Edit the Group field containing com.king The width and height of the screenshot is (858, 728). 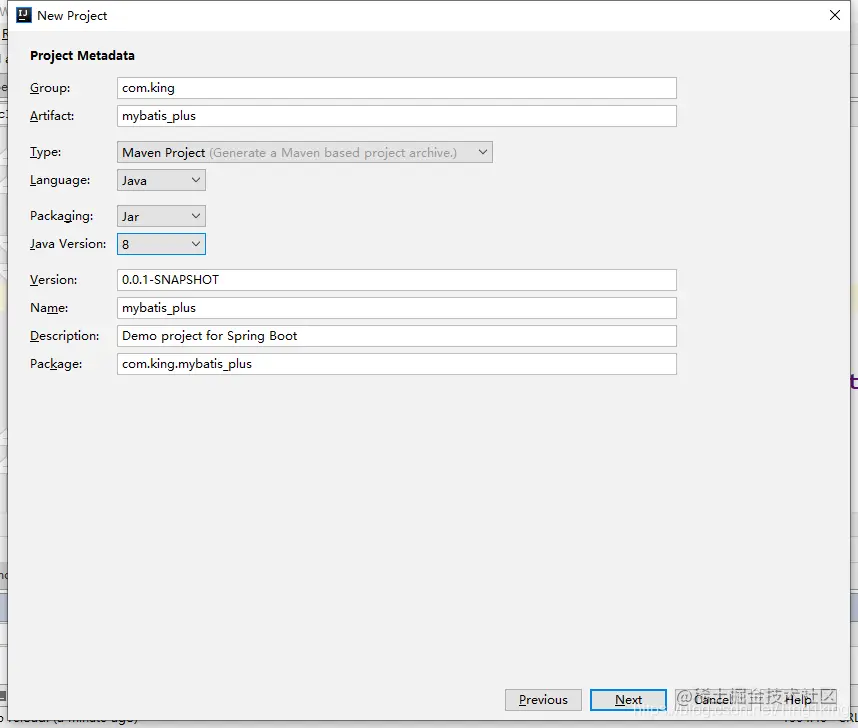397,88
